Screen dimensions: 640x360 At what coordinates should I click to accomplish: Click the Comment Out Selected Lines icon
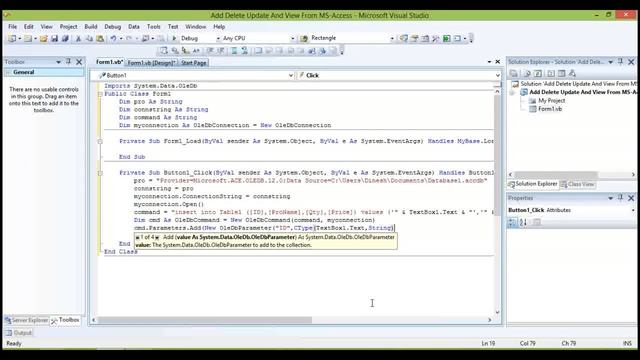coord(234,51)
